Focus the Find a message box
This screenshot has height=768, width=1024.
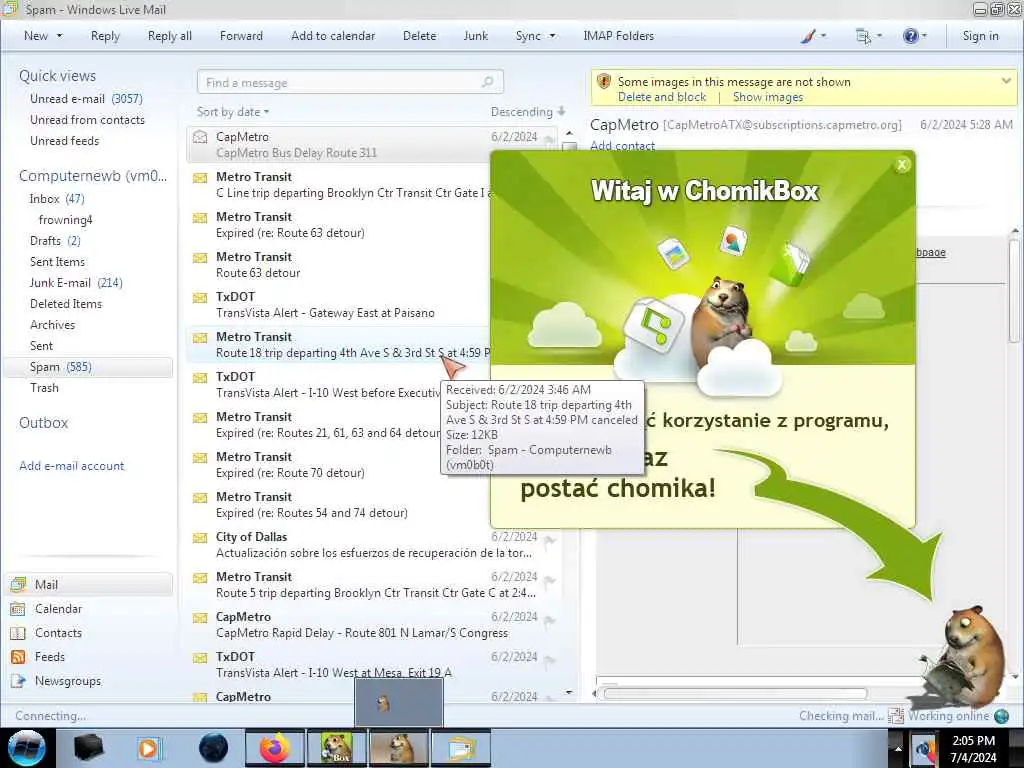pos(350,82)
